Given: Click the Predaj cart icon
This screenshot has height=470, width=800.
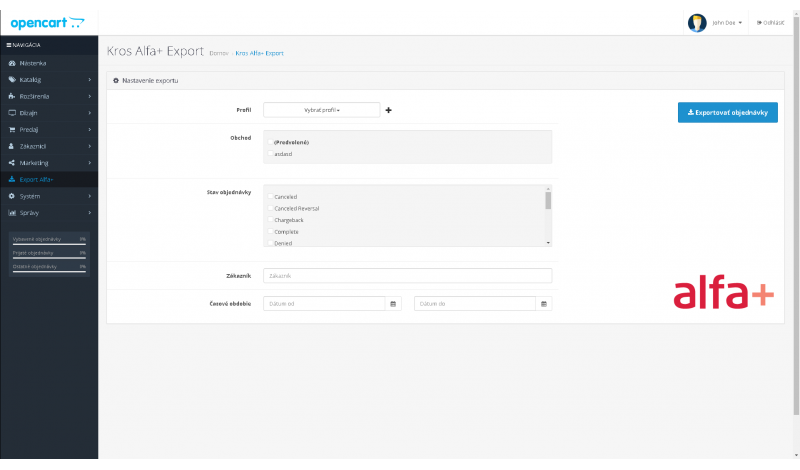Looking at the screenshot, I should [x=12, y=130].
